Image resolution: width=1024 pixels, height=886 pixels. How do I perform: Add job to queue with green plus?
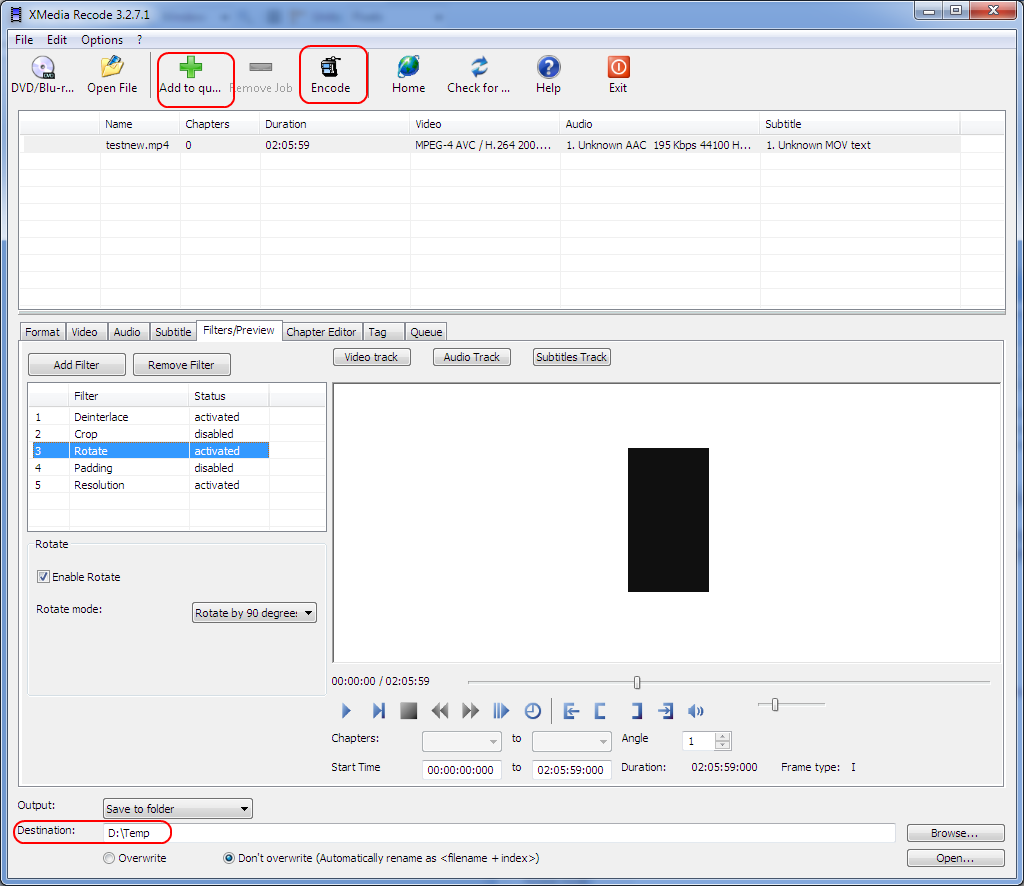tap(190, 68)
